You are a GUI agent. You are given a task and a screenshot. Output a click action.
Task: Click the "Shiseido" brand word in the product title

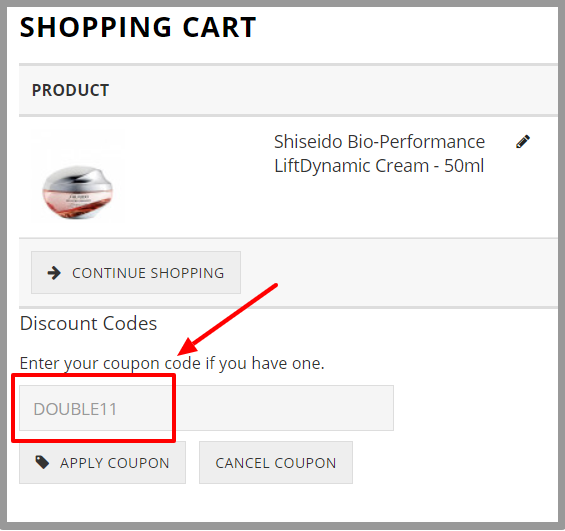point(308,142)
